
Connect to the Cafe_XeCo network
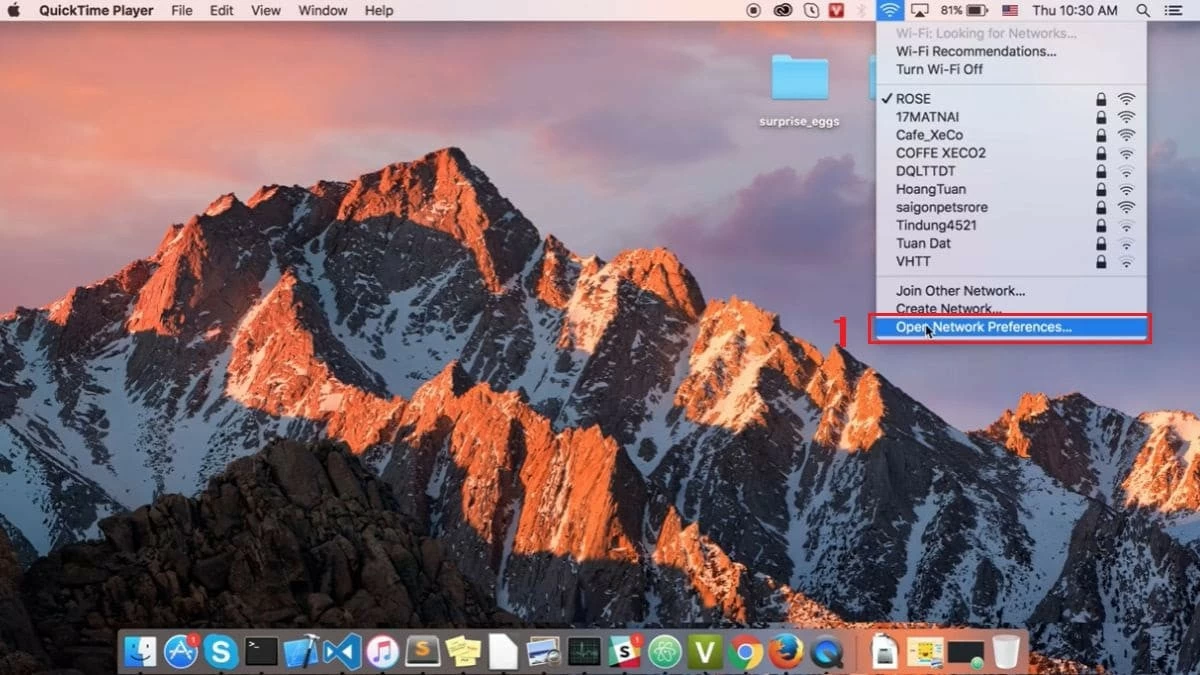point(929,135)
